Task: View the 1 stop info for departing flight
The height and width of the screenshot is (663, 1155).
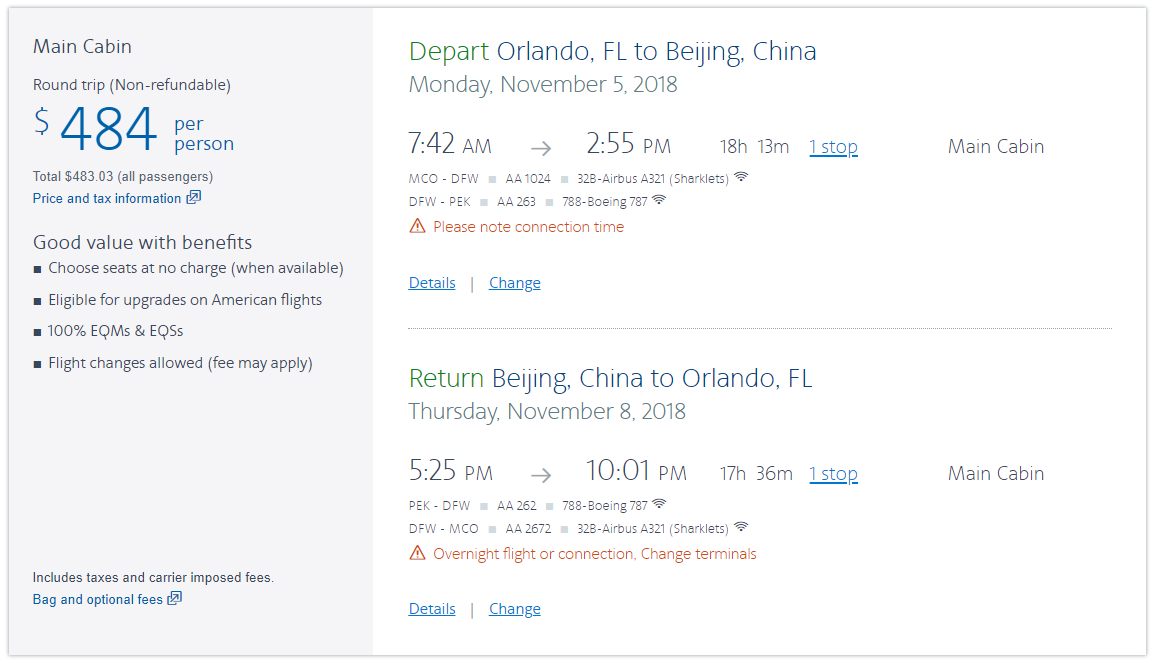Action: (x=833, y=147)
